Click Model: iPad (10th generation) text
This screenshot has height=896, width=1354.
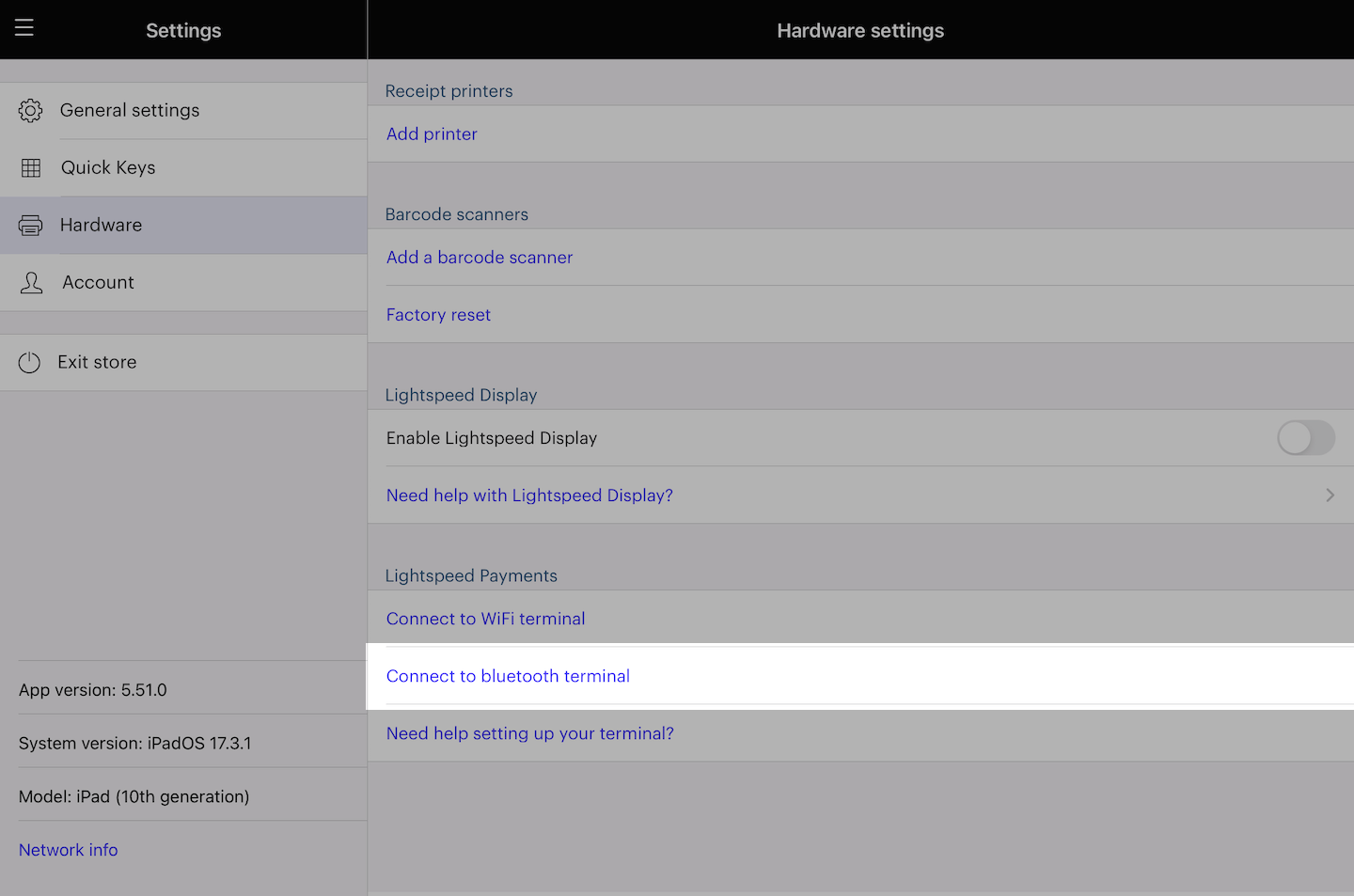[134, 797]
